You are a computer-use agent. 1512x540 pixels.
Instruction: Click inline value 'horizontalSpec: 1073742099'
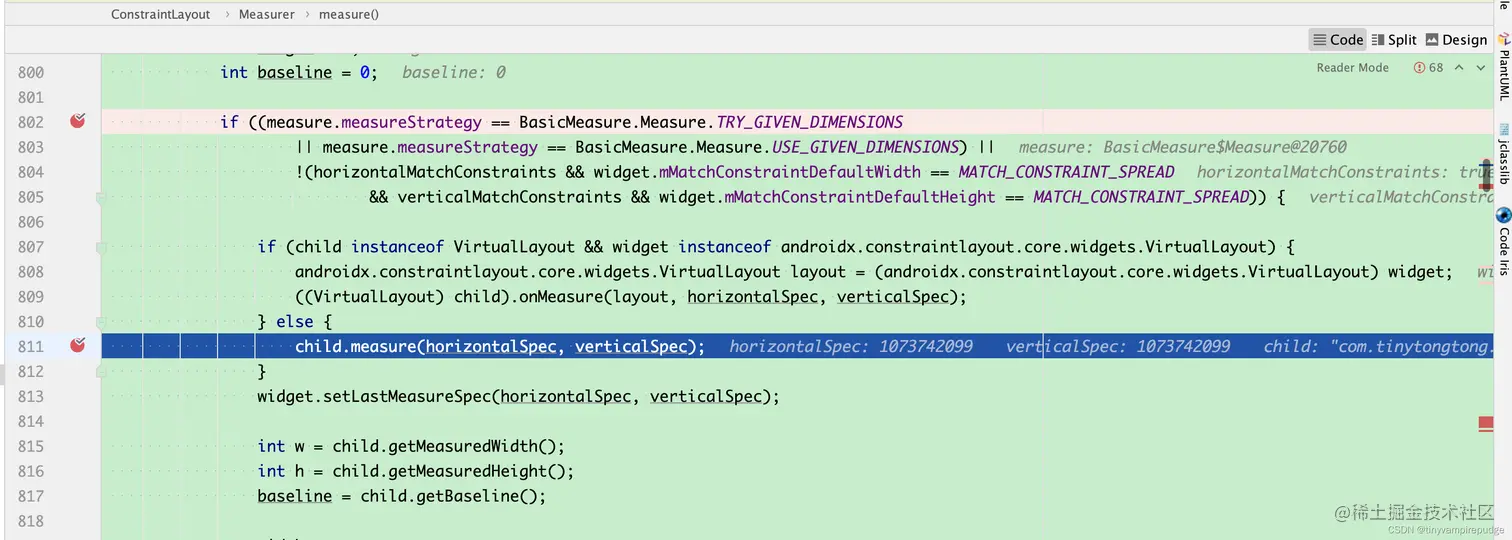coord(851,346)
